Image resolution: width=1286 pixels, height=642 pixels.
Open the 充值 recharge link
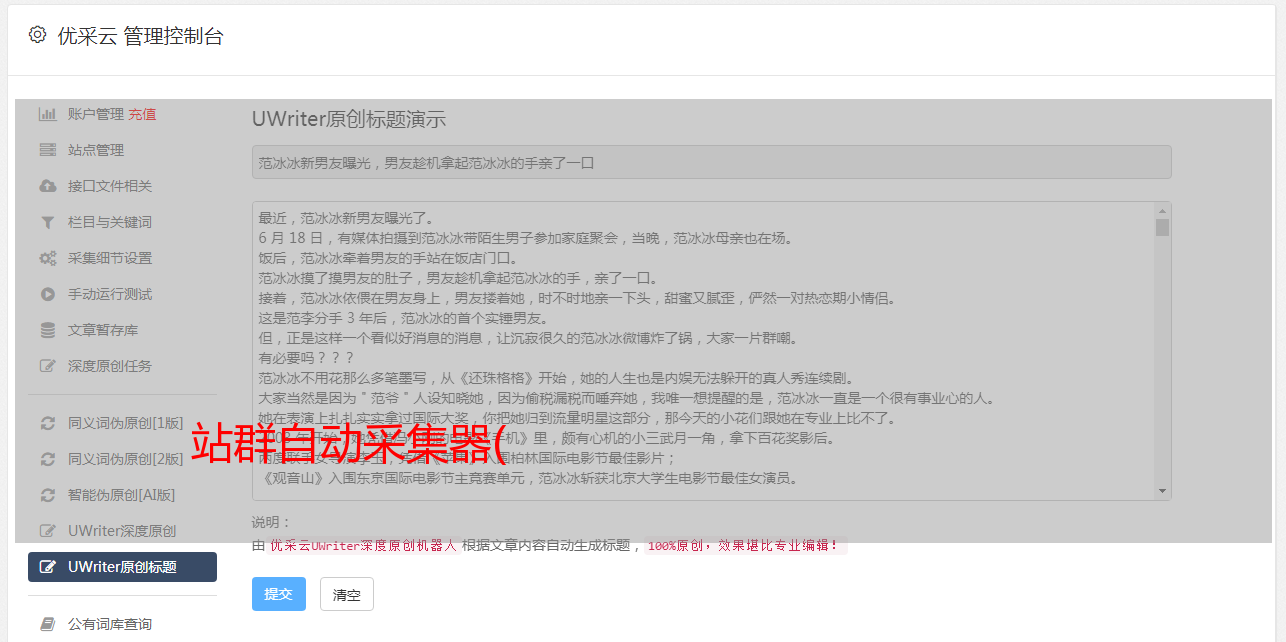(142, 114)
